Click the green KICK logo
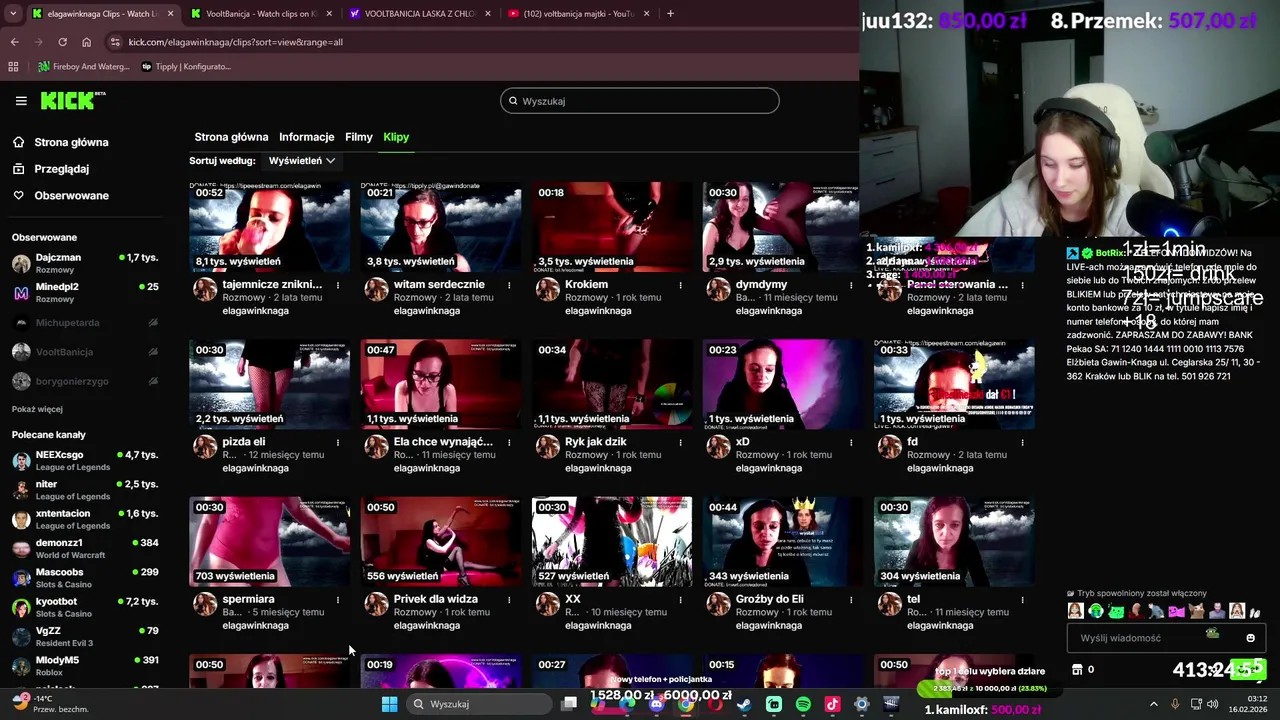1280x720 pixels. [72, 100]
